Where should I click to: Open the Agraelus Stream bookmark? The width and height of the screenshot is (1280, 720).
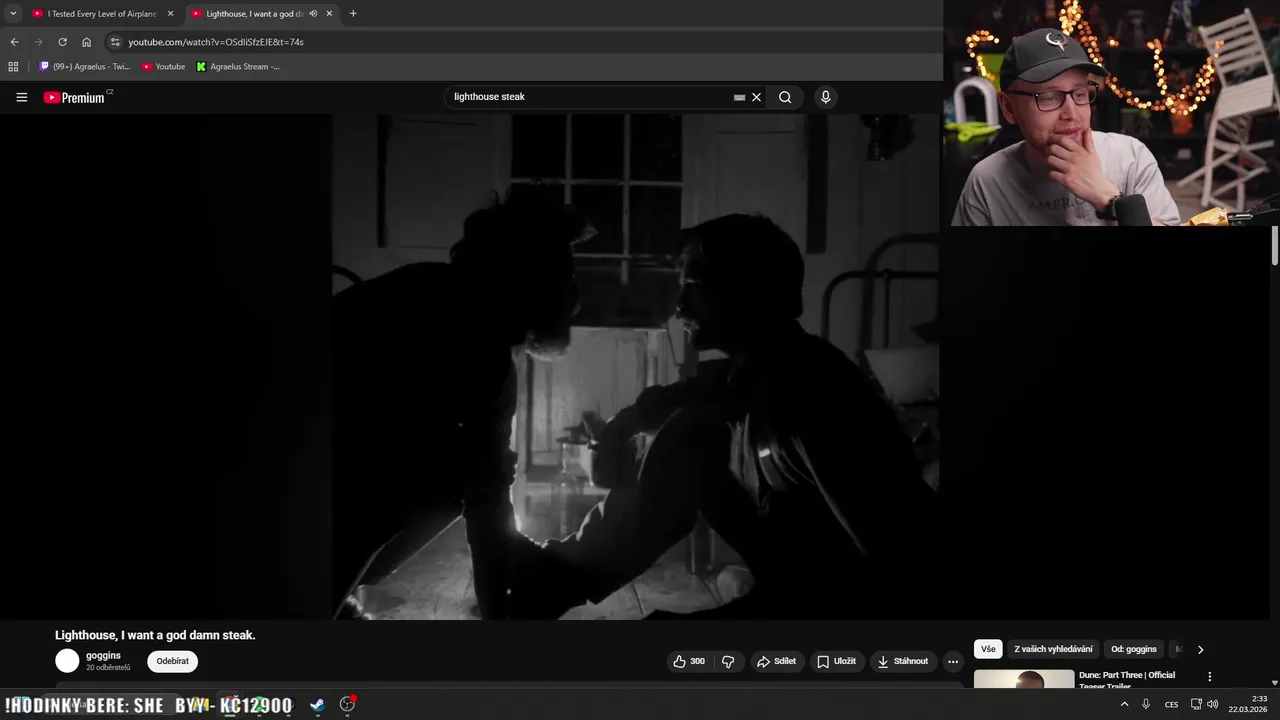click(x=238, y=67)
